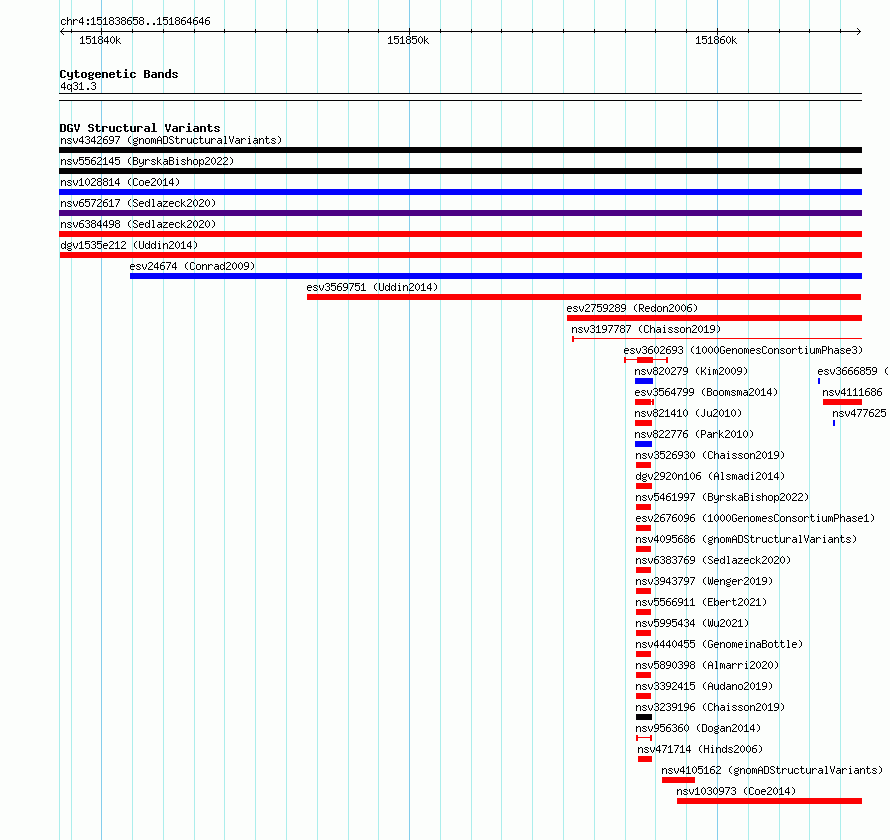Click nsv3197787 (Chaisson2019) label
This screenshot has width=890, height=840.
point(646,329)
